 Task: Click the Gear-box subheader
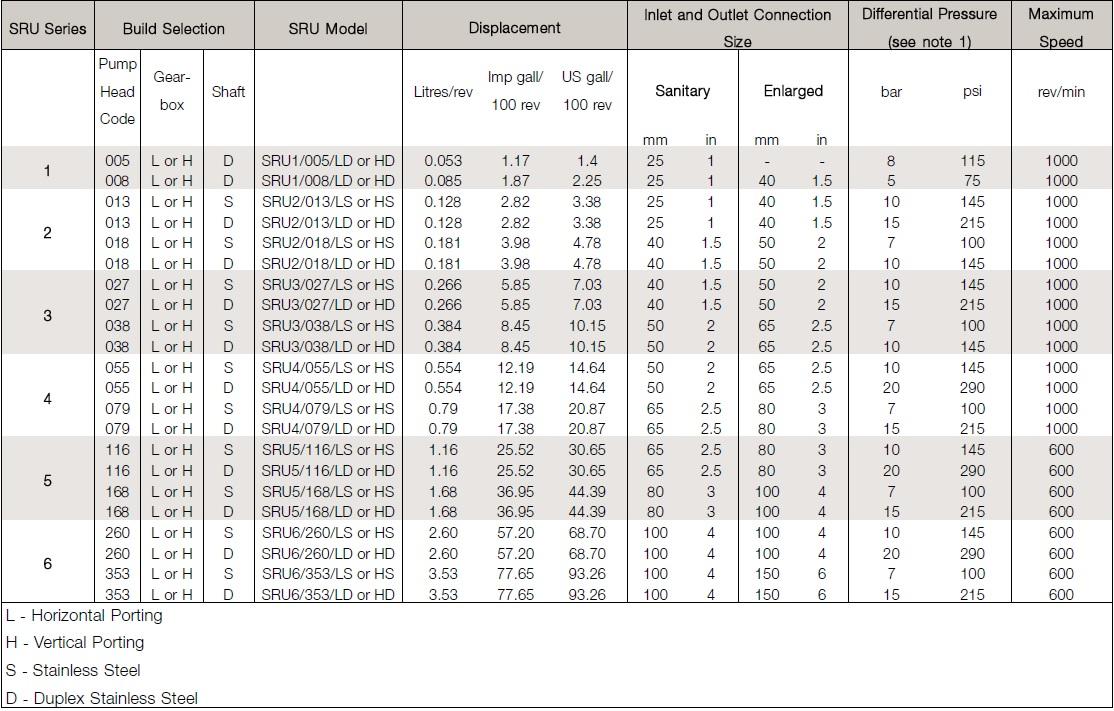(x=172, y=91)
